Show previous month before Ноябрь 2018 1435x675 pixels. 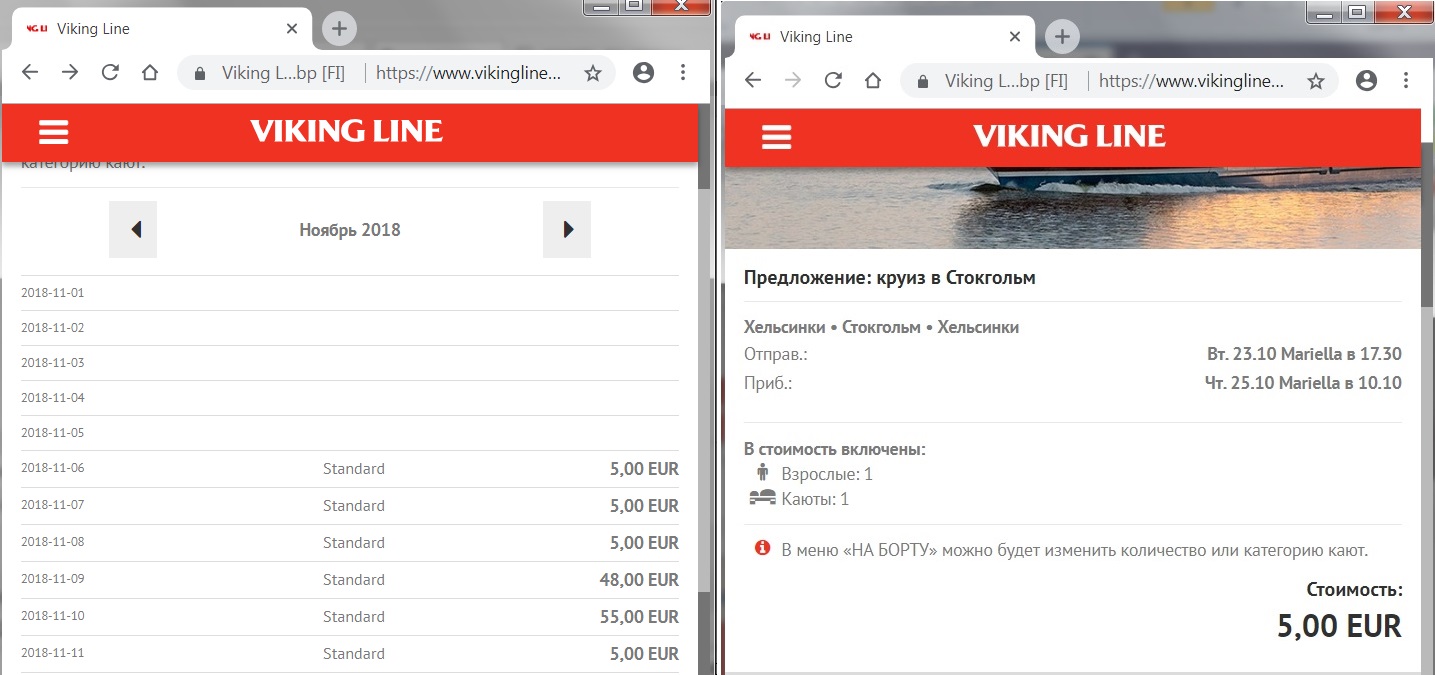133,229
